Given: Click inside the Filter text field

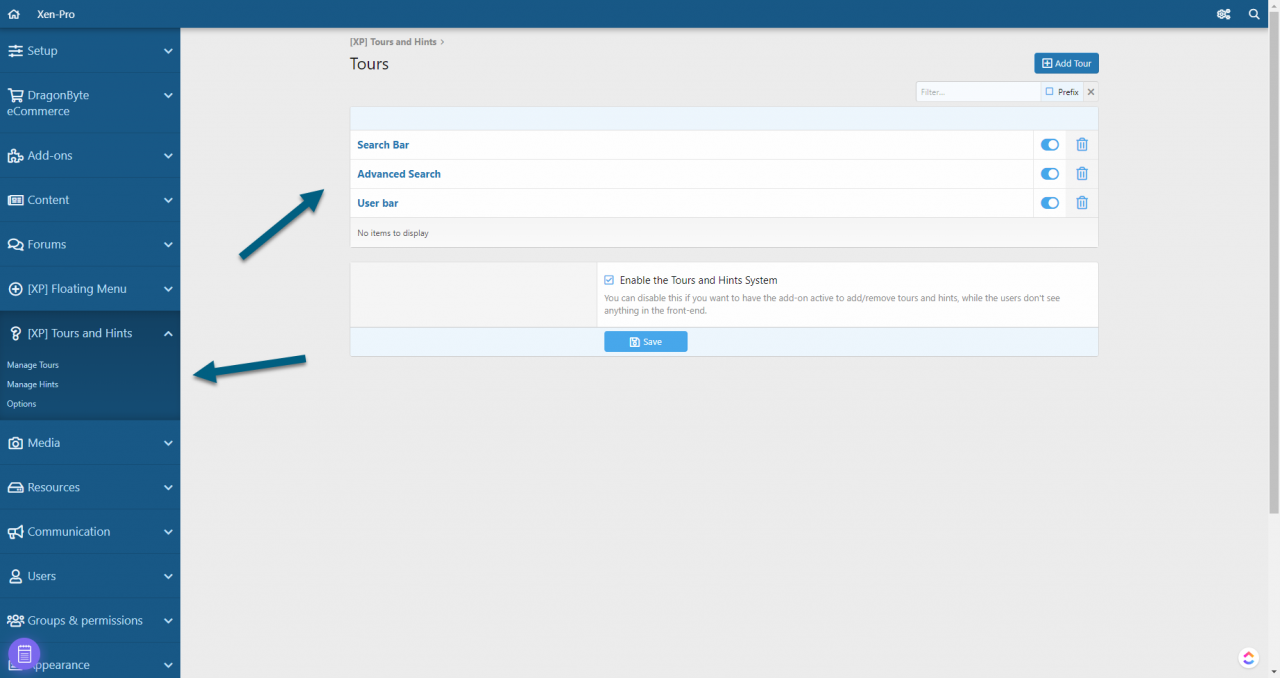Looking at the screenshot, I should pos(977,92).
